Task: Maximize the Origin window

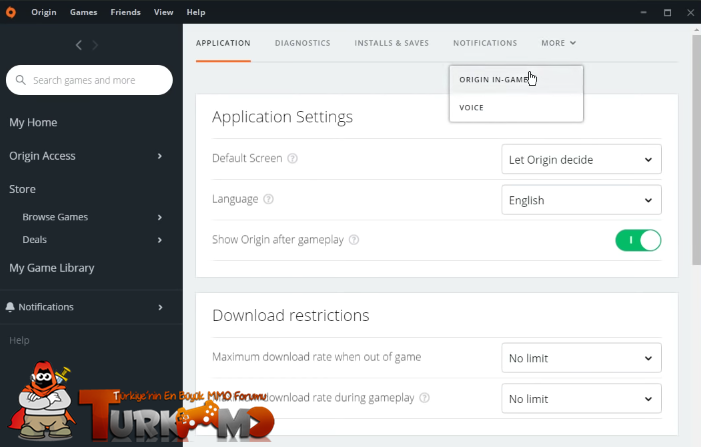Action: click(x=667, y=12)
